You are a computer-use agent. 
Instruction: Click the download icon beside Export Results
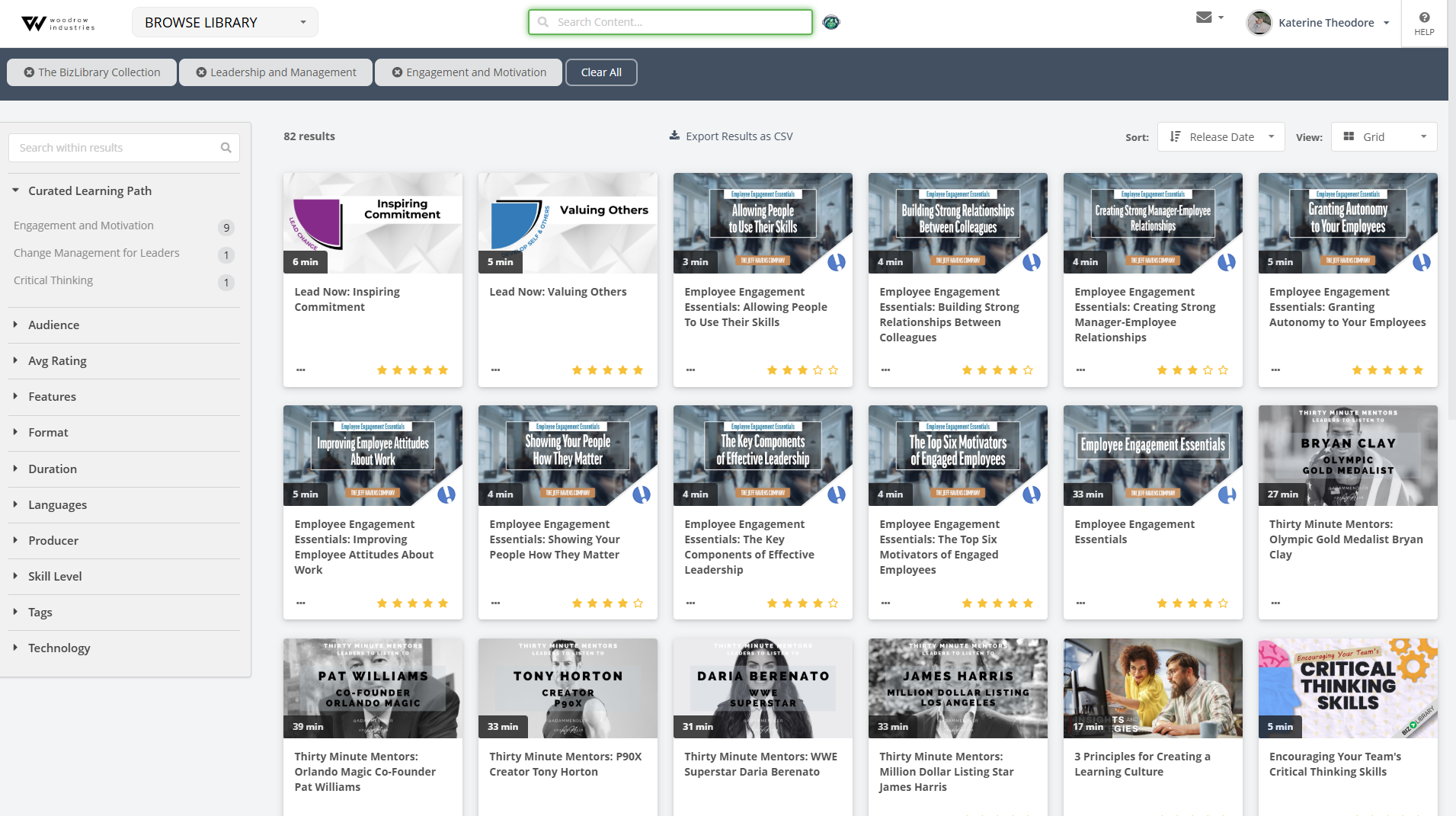coord(675,136)
